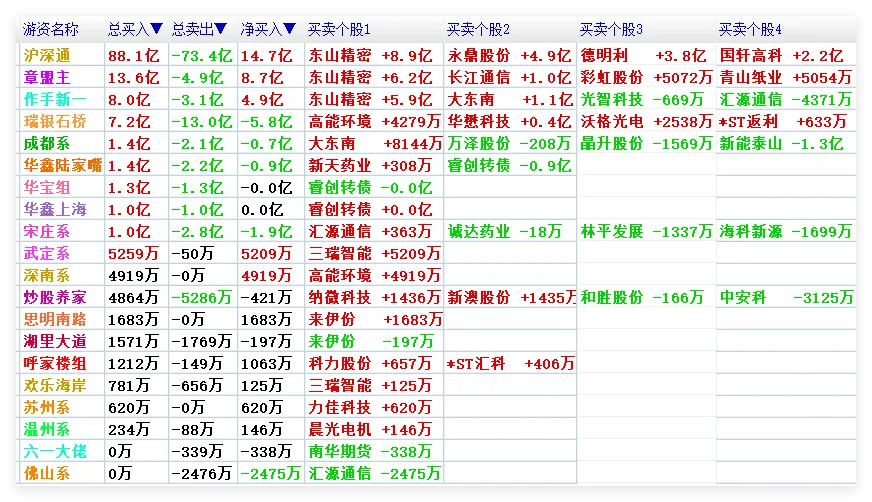Select the 瑞银石桥 row name
The width and height of the screenshot is (872, 502).
(x=55, y=121)
